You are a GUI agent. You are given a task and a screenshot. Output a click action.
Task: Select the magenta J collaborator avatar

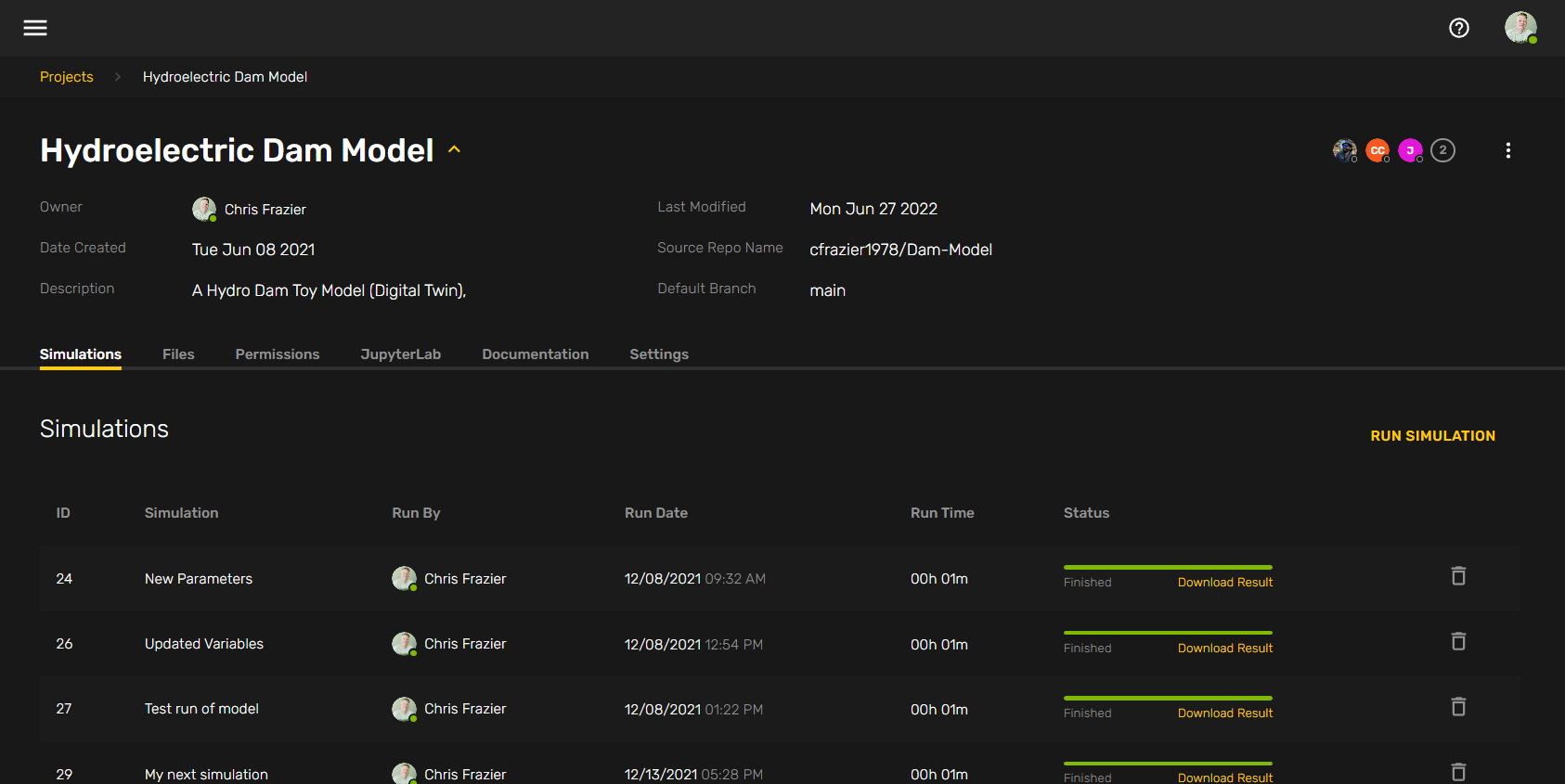click(x=1410, y=150)
